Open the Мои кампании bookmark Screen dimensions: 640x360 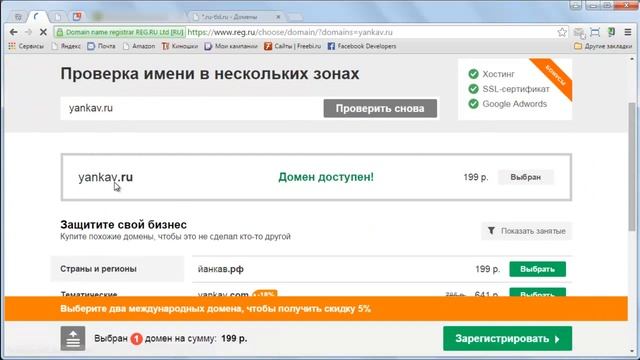231,46
